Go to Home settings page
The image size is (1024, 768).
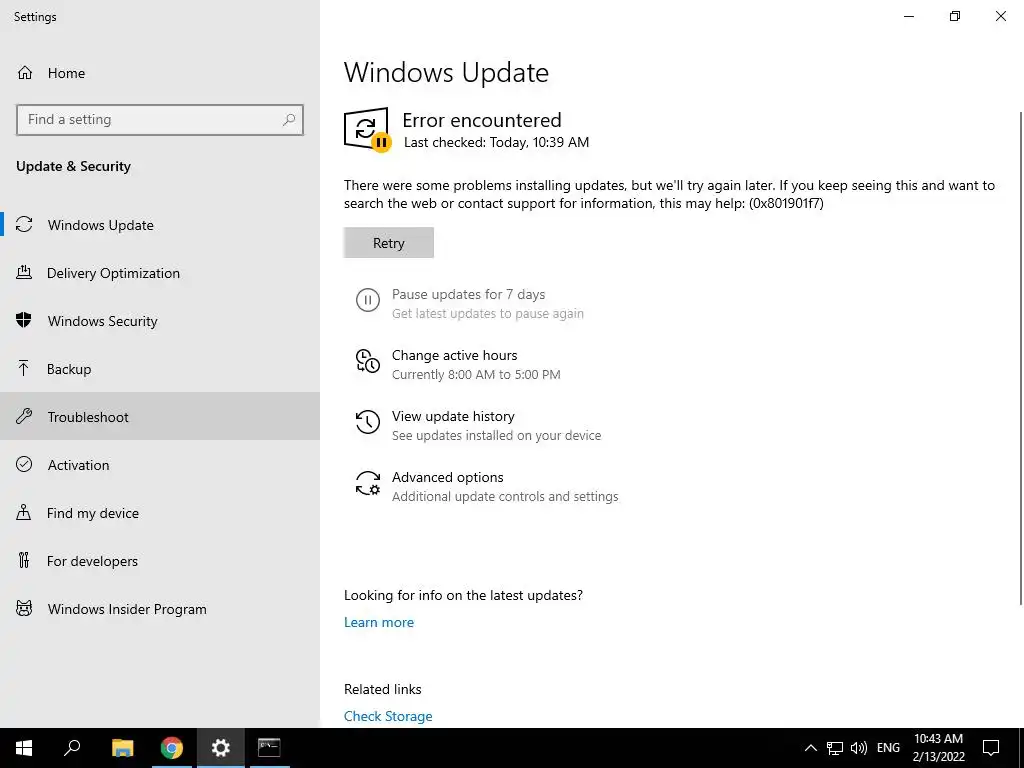[x=160, y=72]
